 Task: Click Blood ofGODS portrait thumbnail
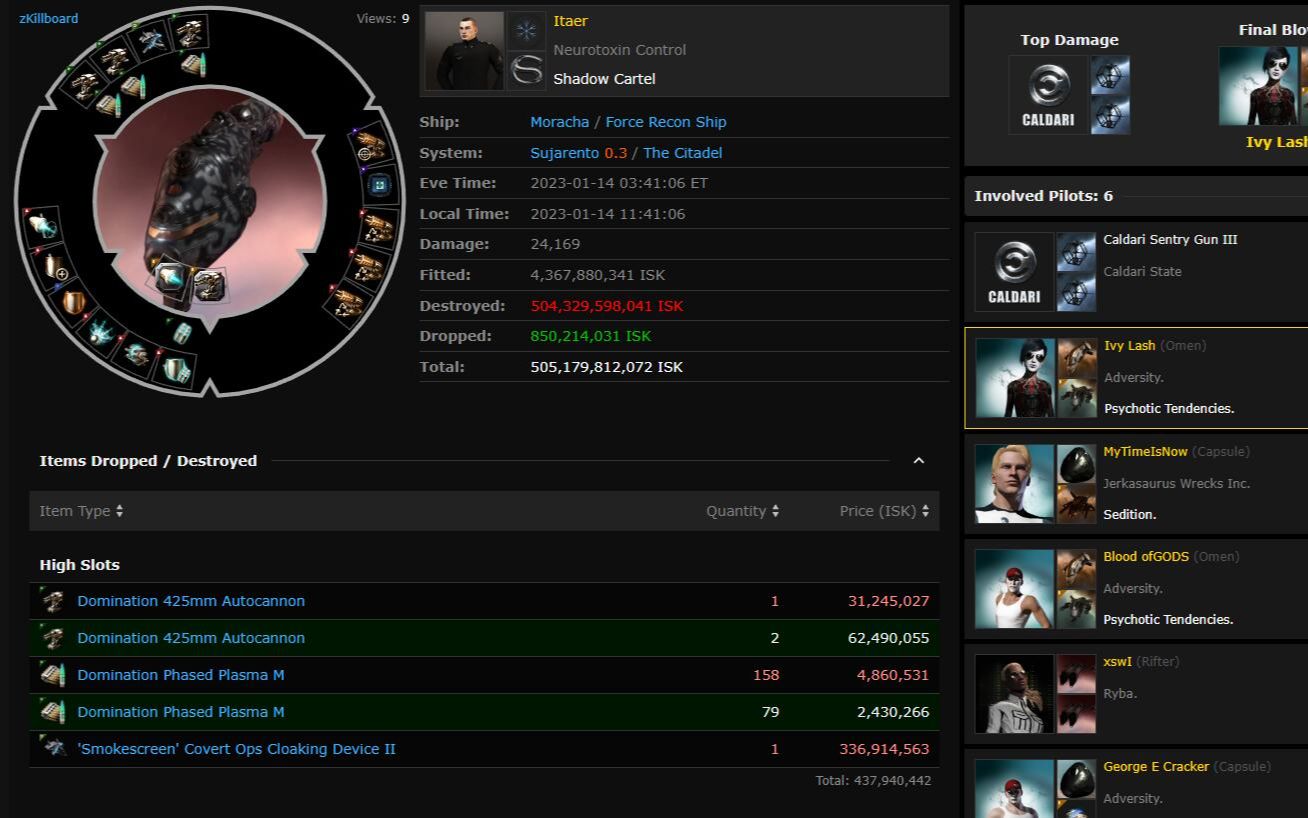click(x=1014, y=589)
